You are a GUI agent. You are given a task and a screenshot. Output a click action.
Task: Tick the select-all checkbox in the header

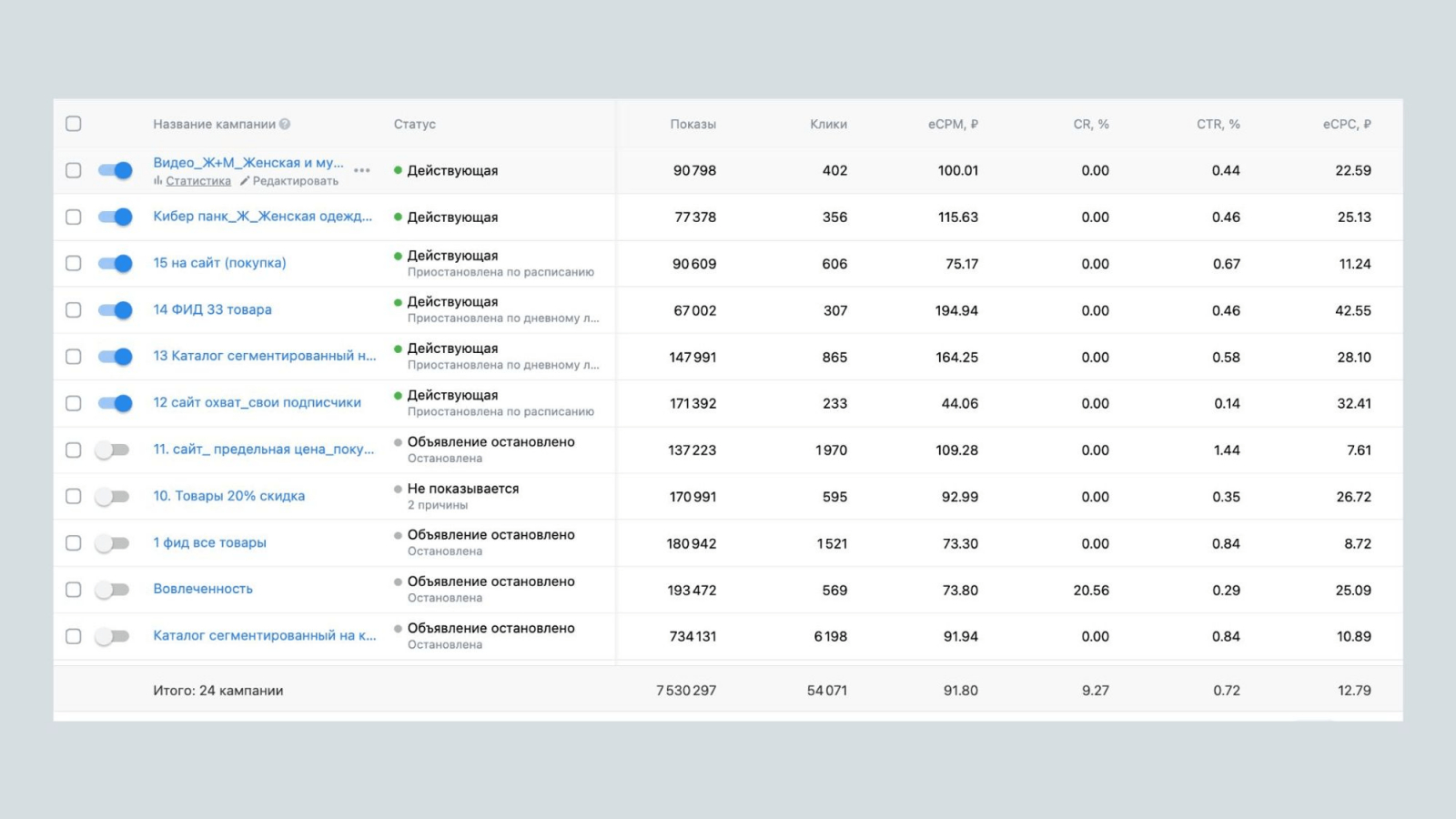tap(74, 124)
